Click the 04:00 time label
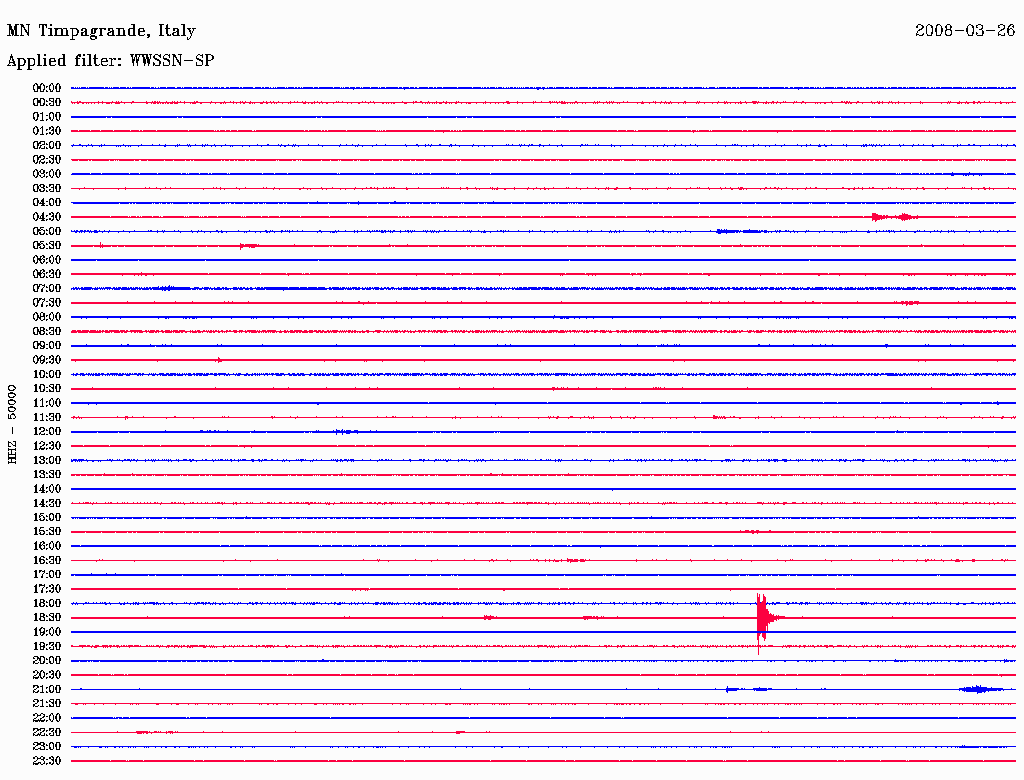1024x780 pixels. tap(47, 203)
